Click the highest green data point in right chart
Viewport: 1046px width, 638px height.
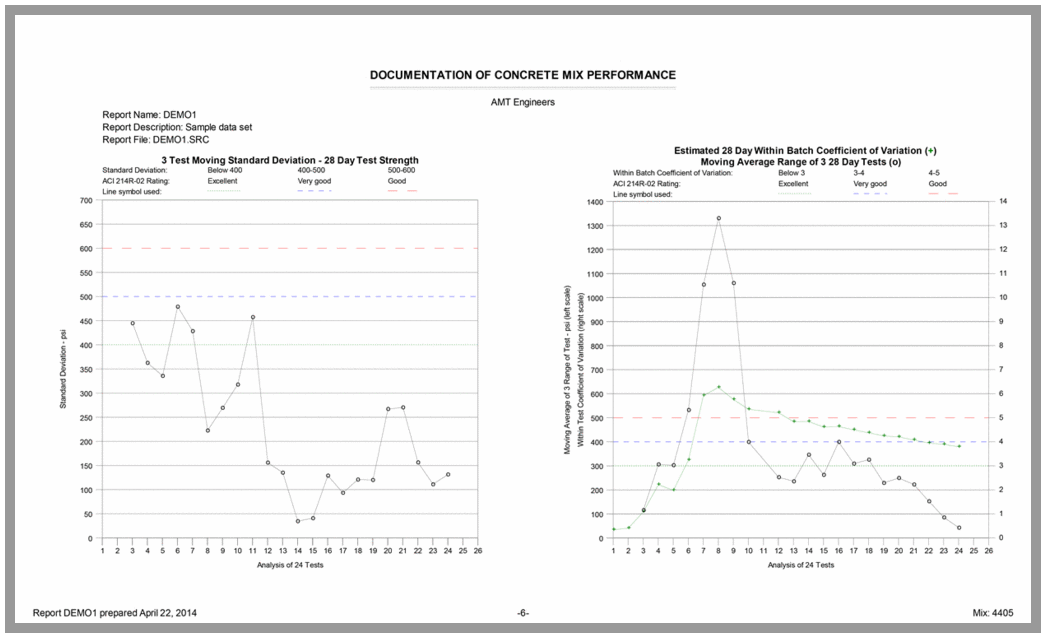coord(718,387)
